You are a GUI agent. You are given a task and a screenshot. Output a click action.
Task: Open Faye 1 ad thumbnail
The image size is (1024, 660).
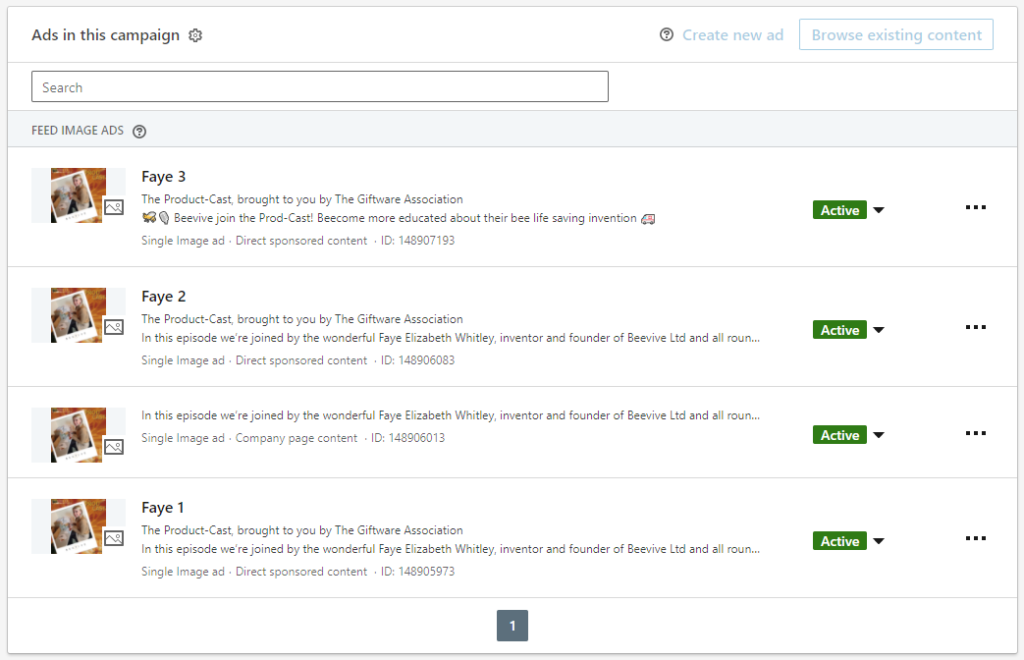[78, 526]
